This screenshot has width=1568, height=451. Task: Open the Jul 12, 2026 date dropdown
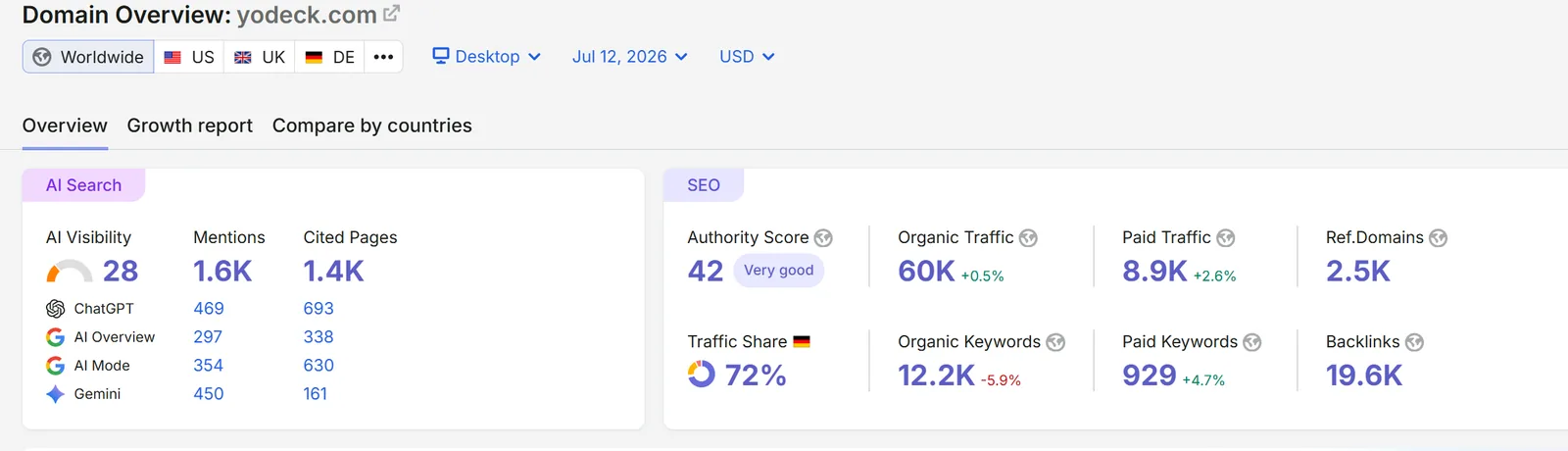(x=630, y=57)
